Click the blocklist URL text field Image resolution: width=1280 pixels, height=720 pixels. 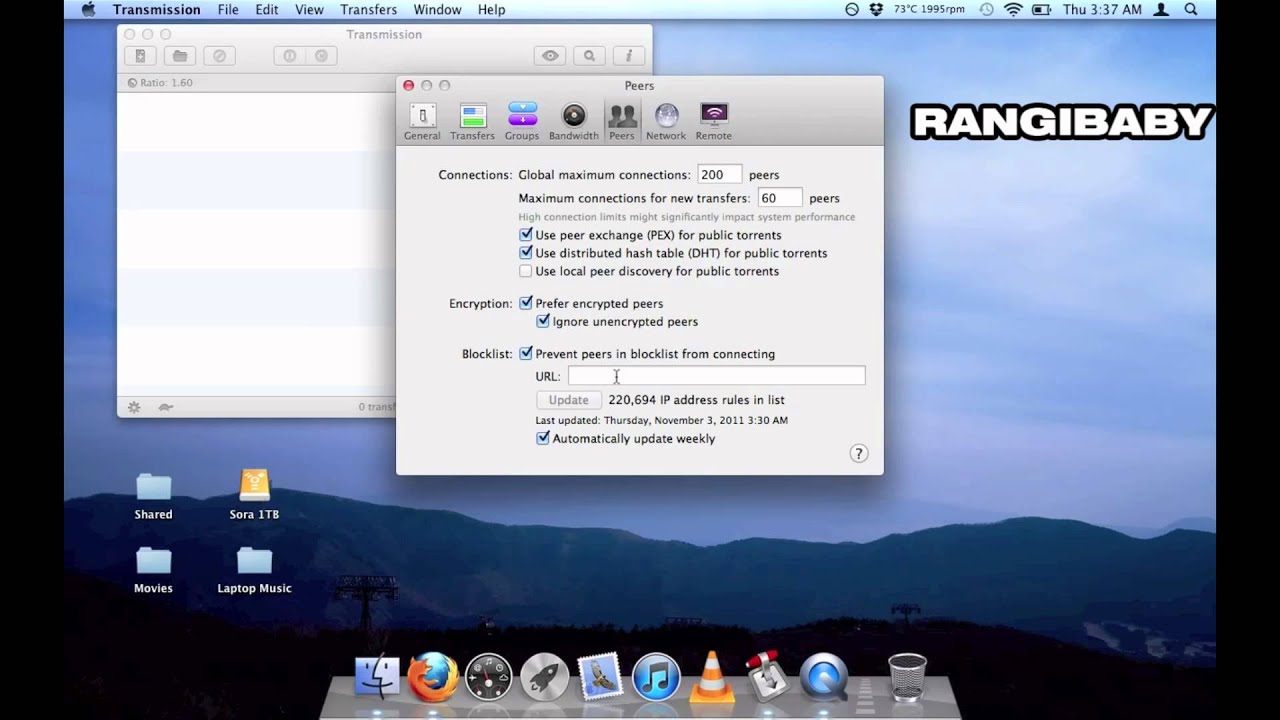(716, 376)
